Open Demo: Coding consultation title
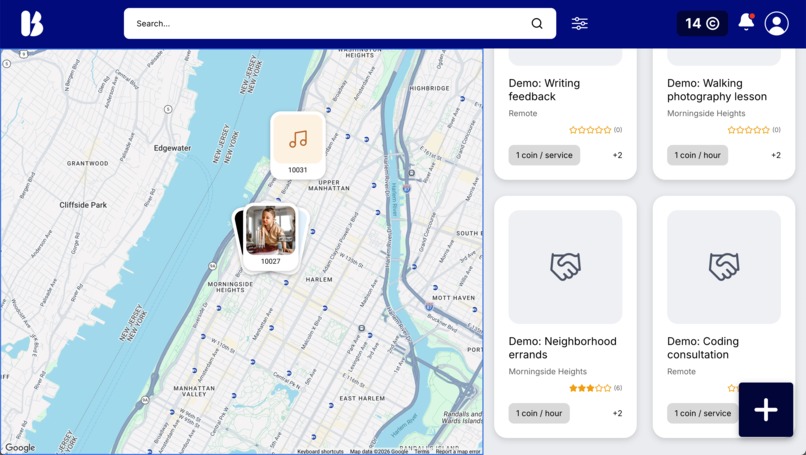This screenshot has width=806, height=455. click(x=703, y=348)
